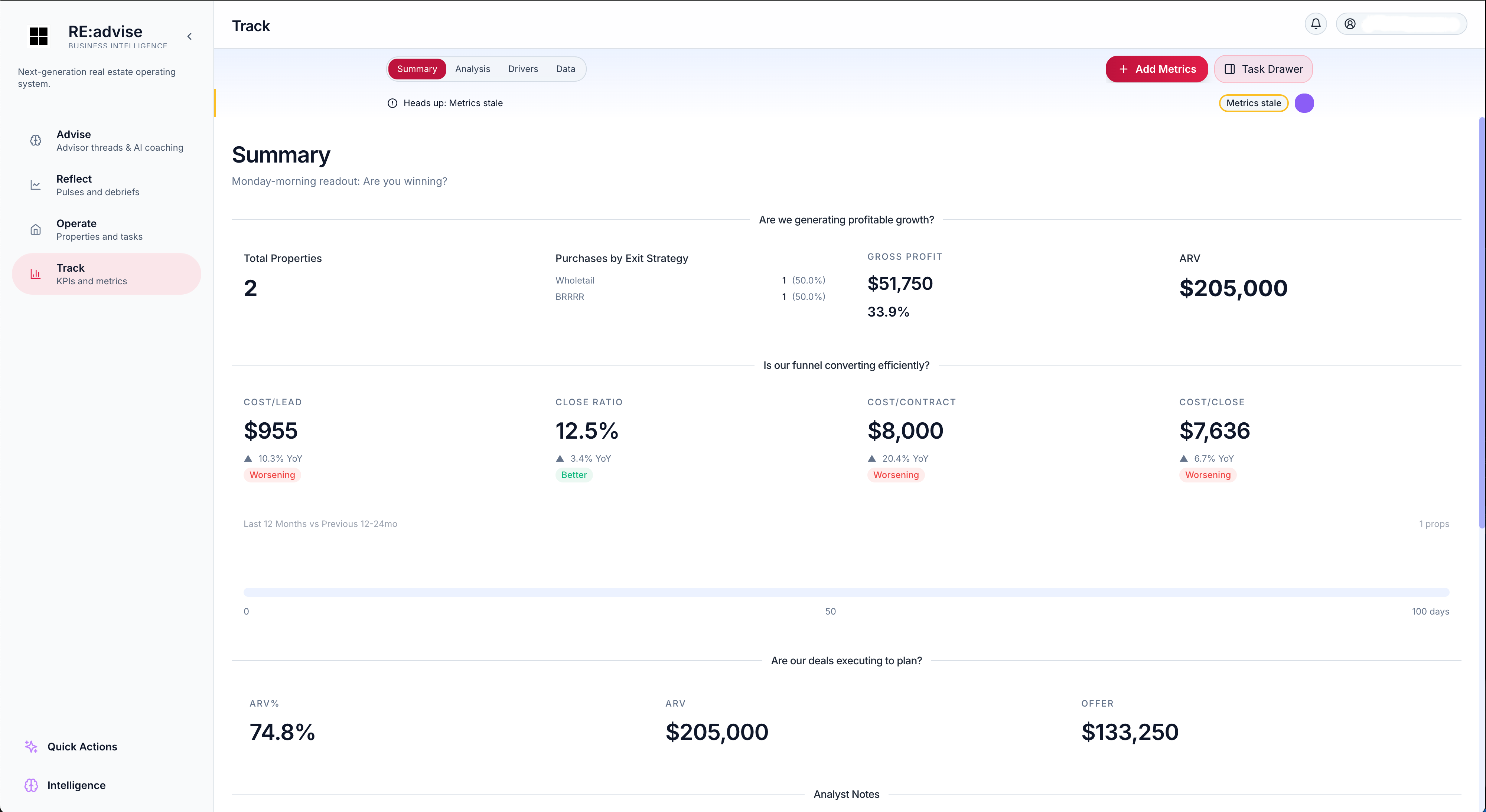
Task: Click the heads-up info icon next to Metrics stale
Action: [x=392, y=103]
